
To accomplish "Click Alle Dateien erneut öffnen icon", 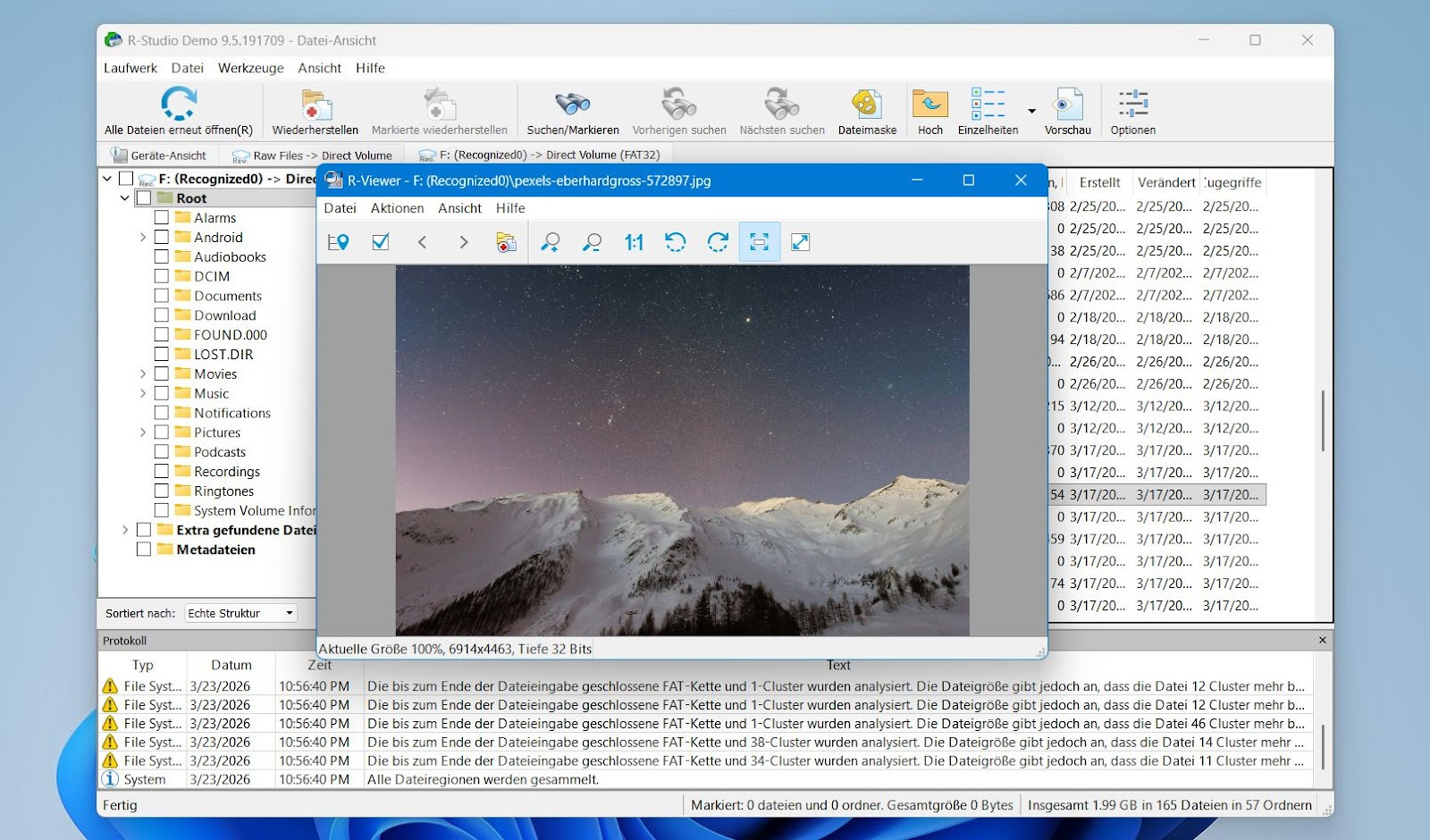I will pyautogui.click(x=179, y=105).
